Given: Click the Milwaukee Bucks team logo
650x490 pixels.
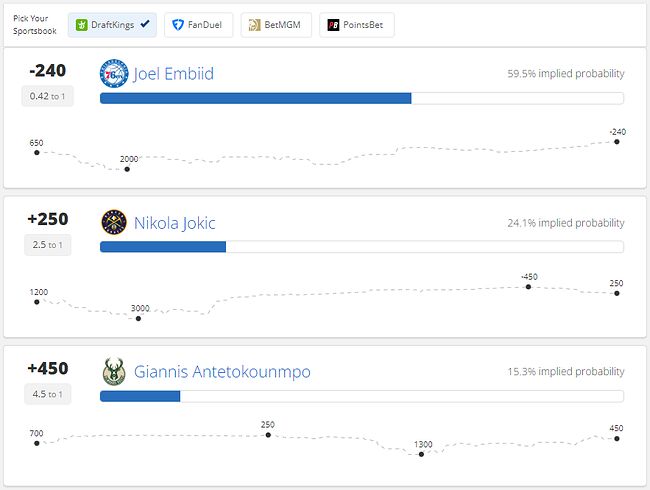Looking at the screenshot, I should [114, 371].
